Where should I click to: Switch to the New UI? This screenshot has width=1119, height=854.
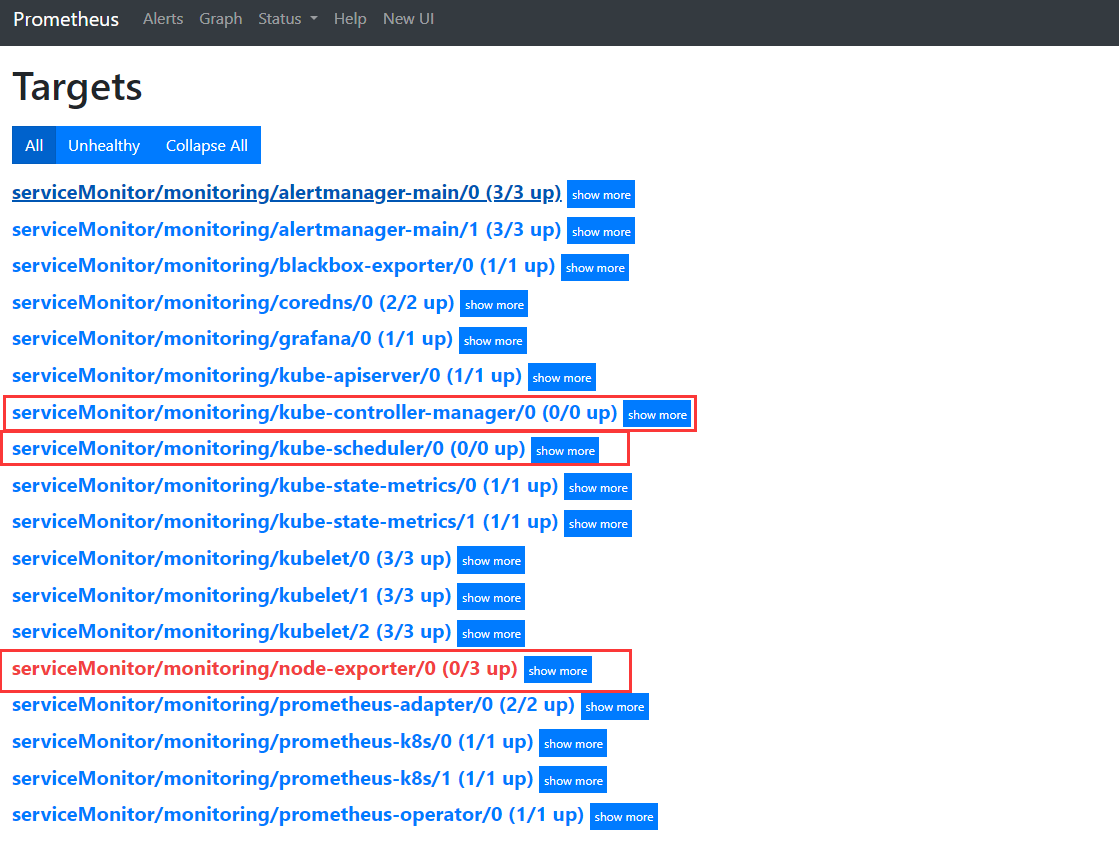pyautogui.click(x=408, y=19)
